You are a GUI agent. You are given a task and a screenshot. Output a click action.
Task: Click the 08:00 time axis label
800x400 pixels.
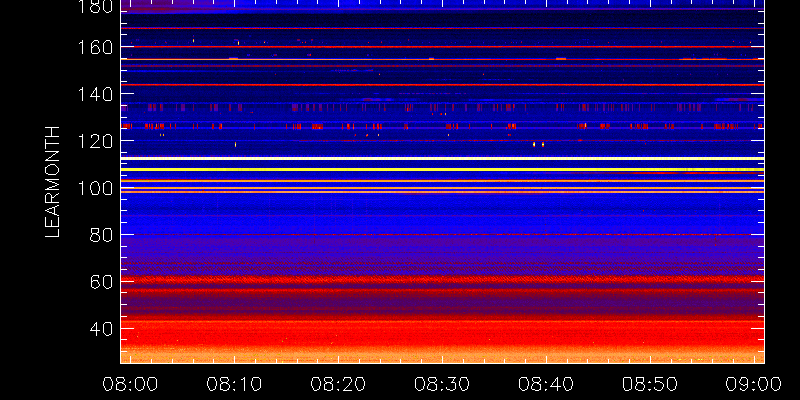tap(131, 384)
